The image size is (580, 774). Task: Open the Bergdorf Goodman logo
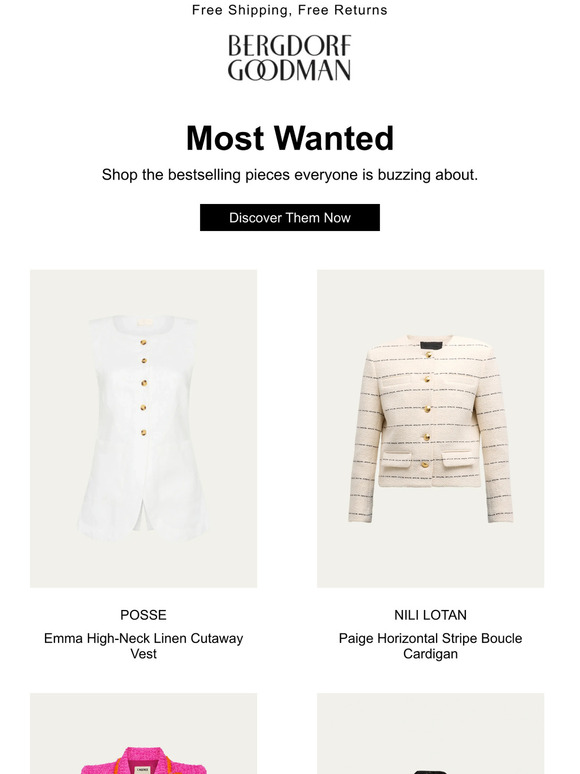coord(289,57)
